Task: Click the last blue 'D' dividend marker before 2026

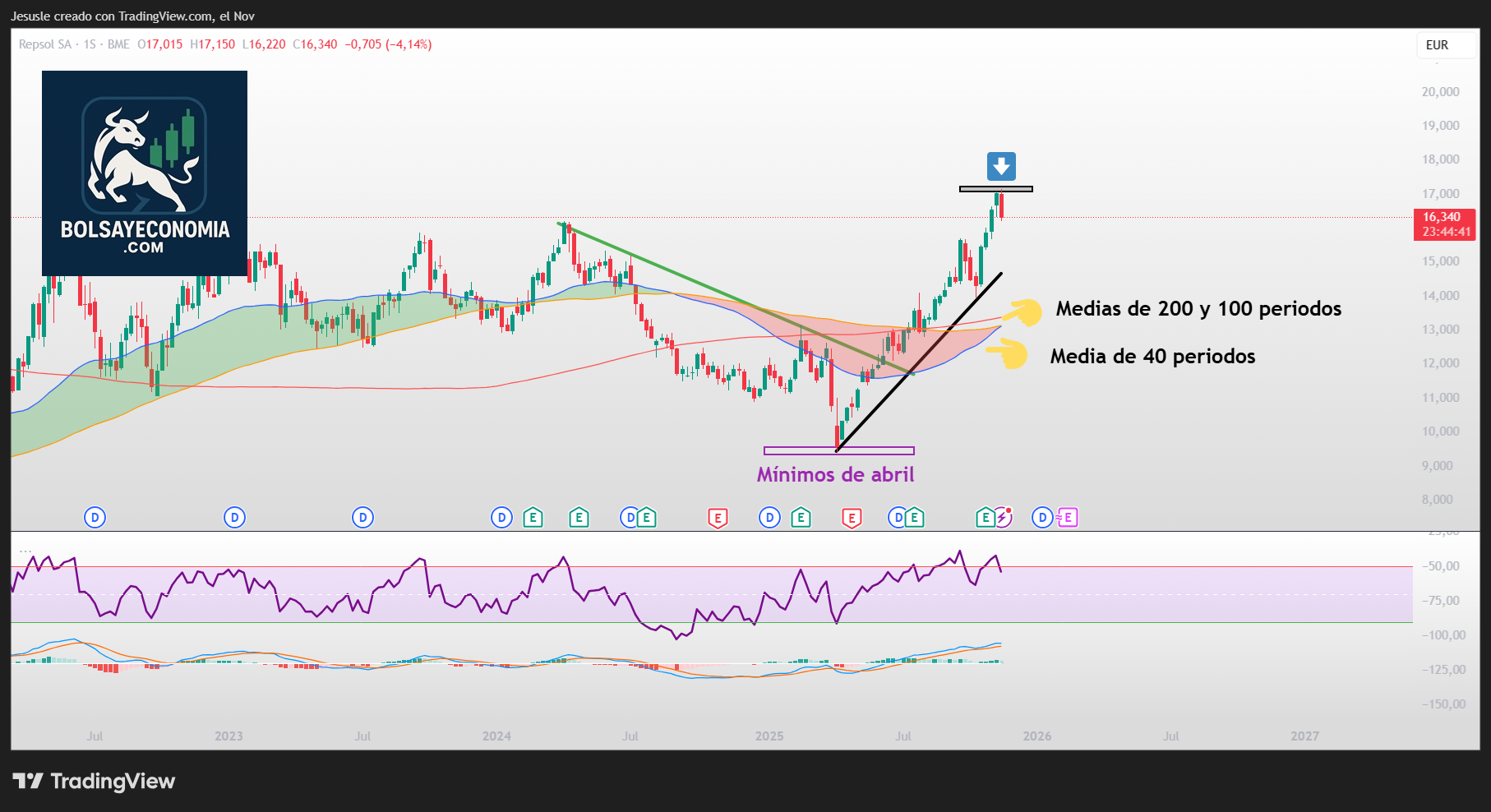Action: pos(1041,518)
